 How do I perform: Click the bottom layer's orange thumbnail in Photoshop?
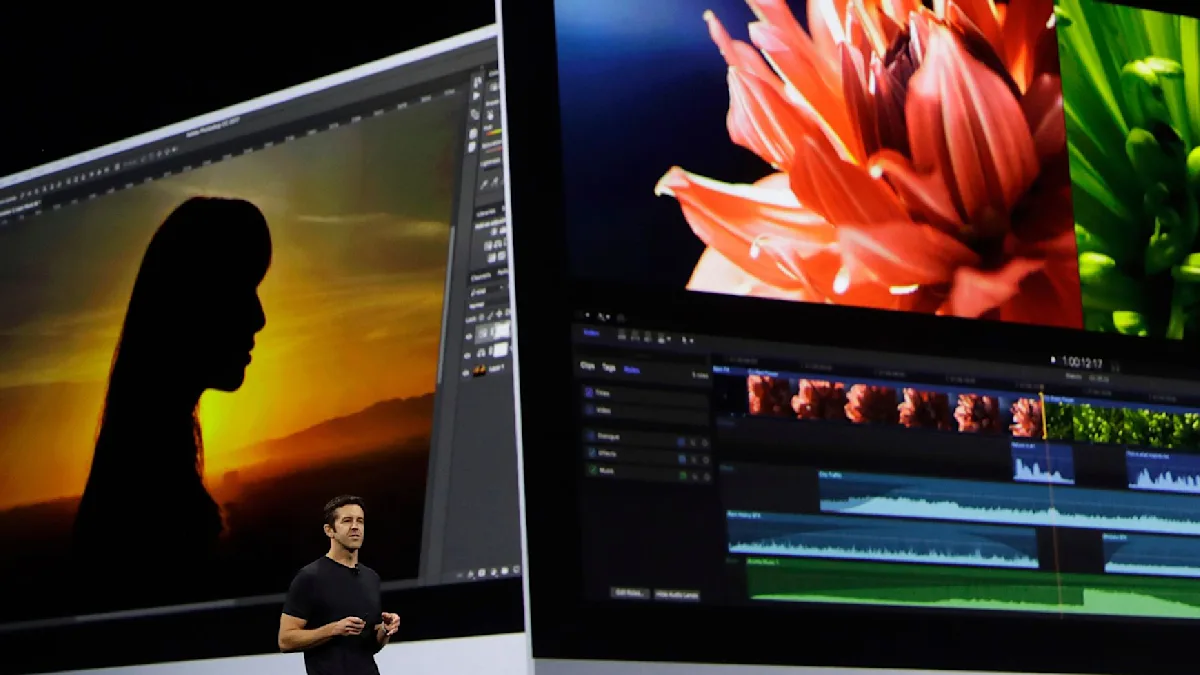coord(479,370)
